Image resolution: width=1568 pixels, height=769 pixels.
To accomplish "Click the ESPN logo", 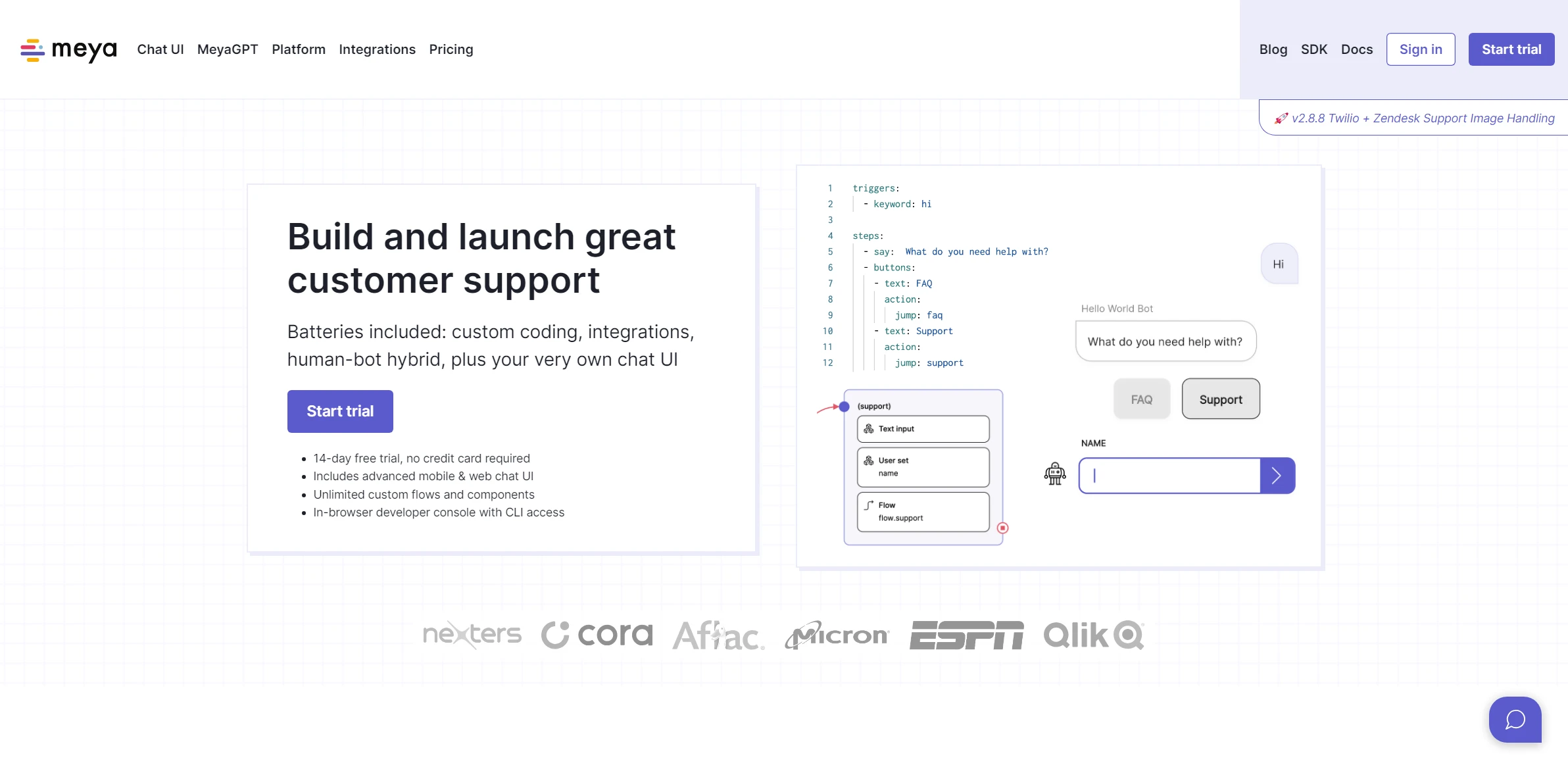I will click(x=967, y=635).
